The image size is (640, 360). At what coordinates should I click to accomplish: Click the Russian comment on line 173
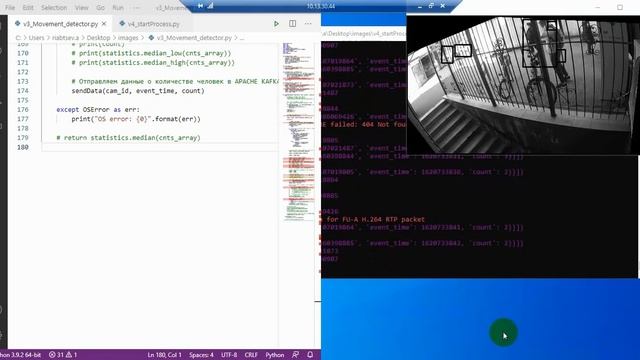pyautogui.click(x=175, y=82)
